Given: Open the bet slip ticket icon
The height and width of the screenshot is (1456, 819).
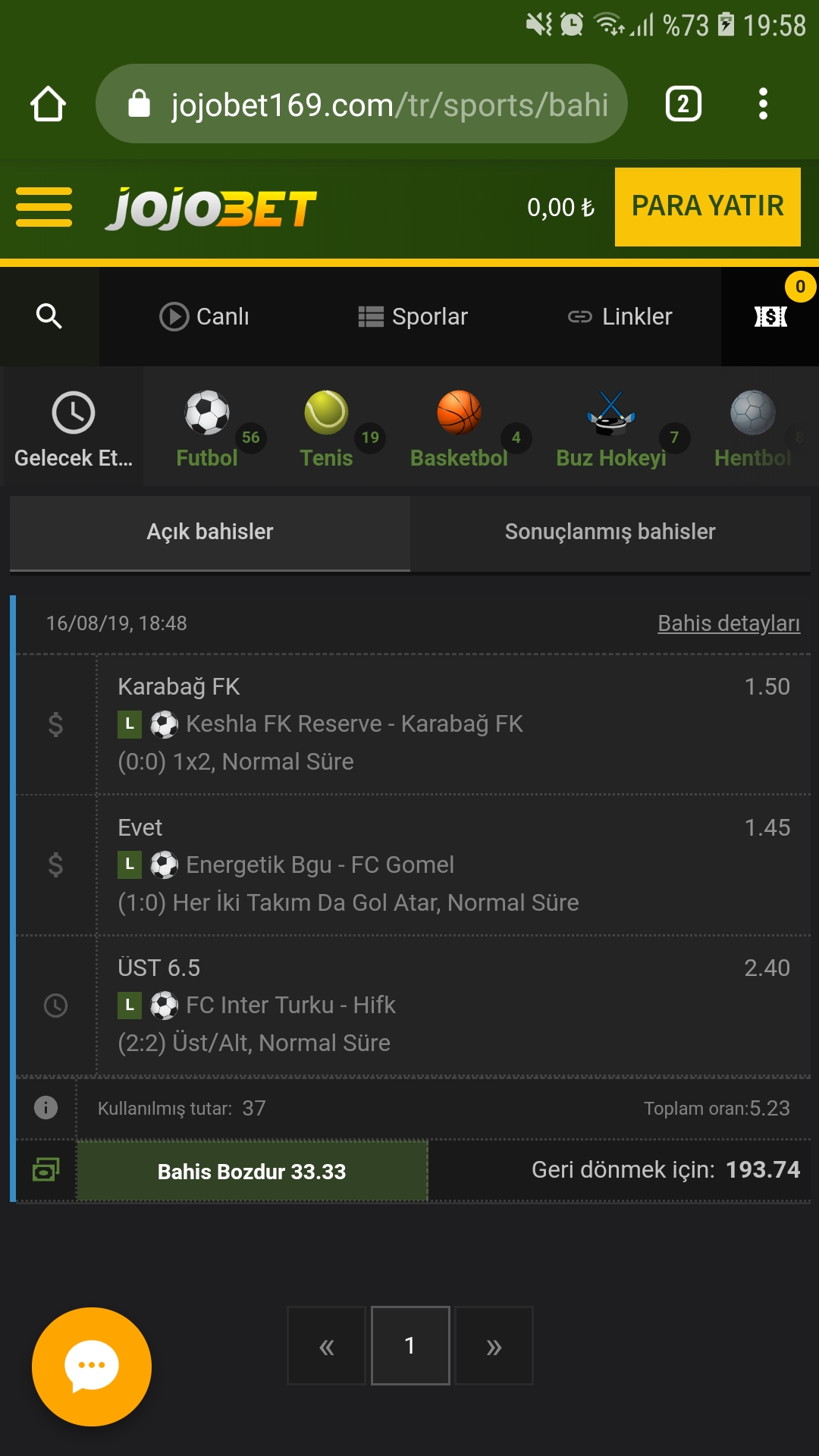Looking at the screenshot, I should [770, 316].
